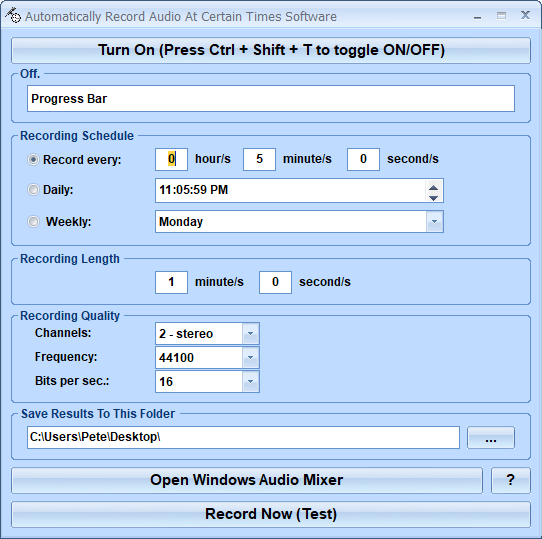Screen dimensions: 542x539
Task: Browse for folder with the ... button
Action: (491, 438)
